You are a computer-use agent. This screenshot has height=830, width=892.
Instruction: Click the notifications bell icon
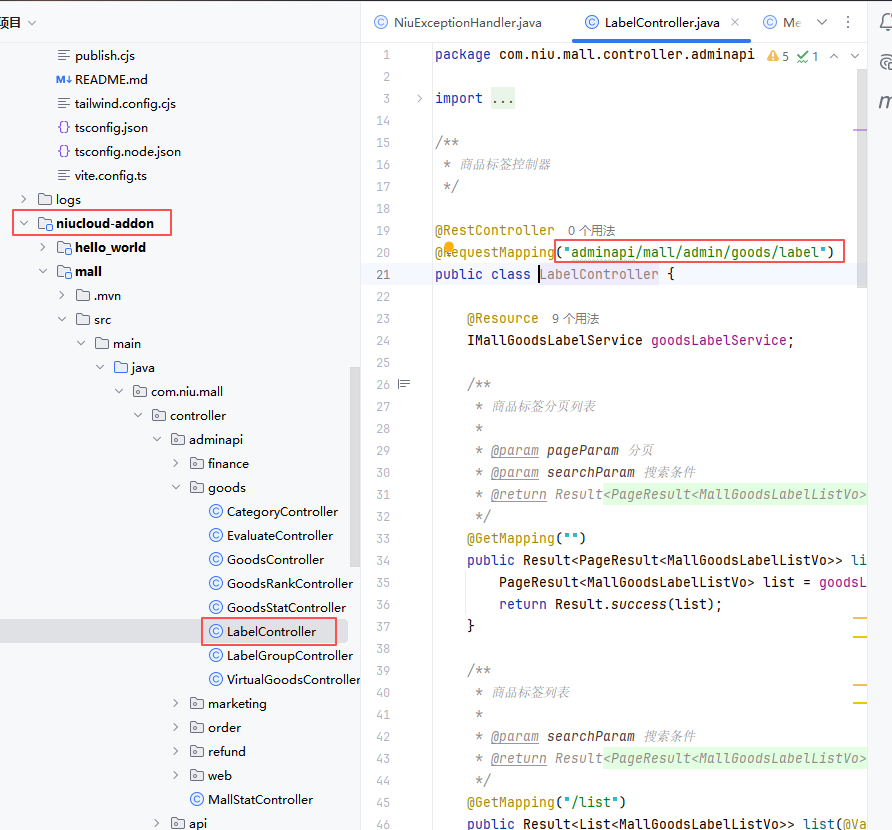coord(884,23)
